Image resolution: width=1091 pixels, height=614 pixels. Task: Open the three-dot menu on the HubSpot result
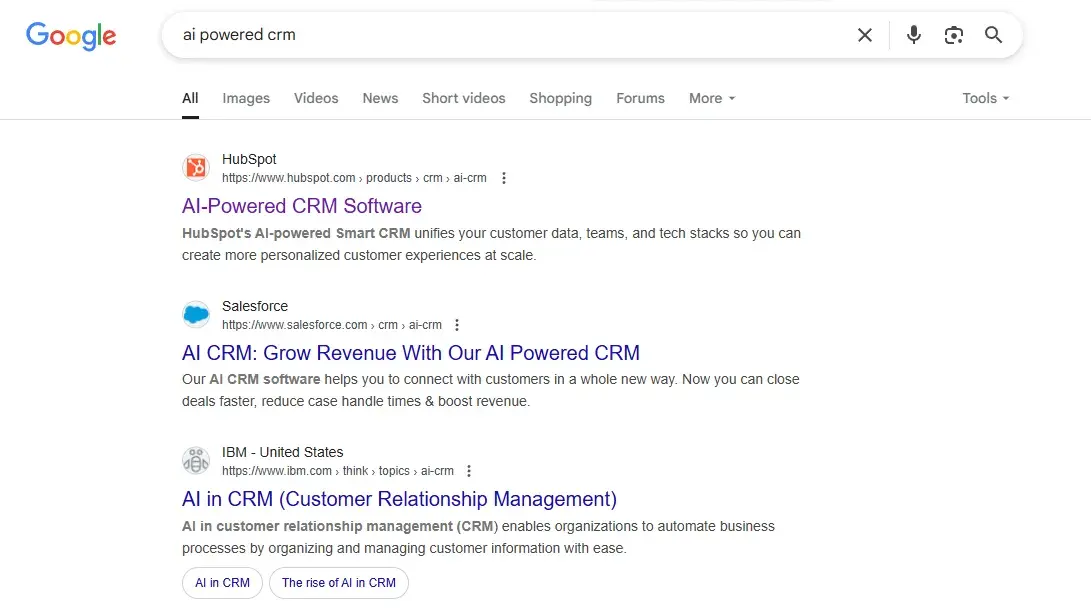pyautogui.click(x=504, y=177)
